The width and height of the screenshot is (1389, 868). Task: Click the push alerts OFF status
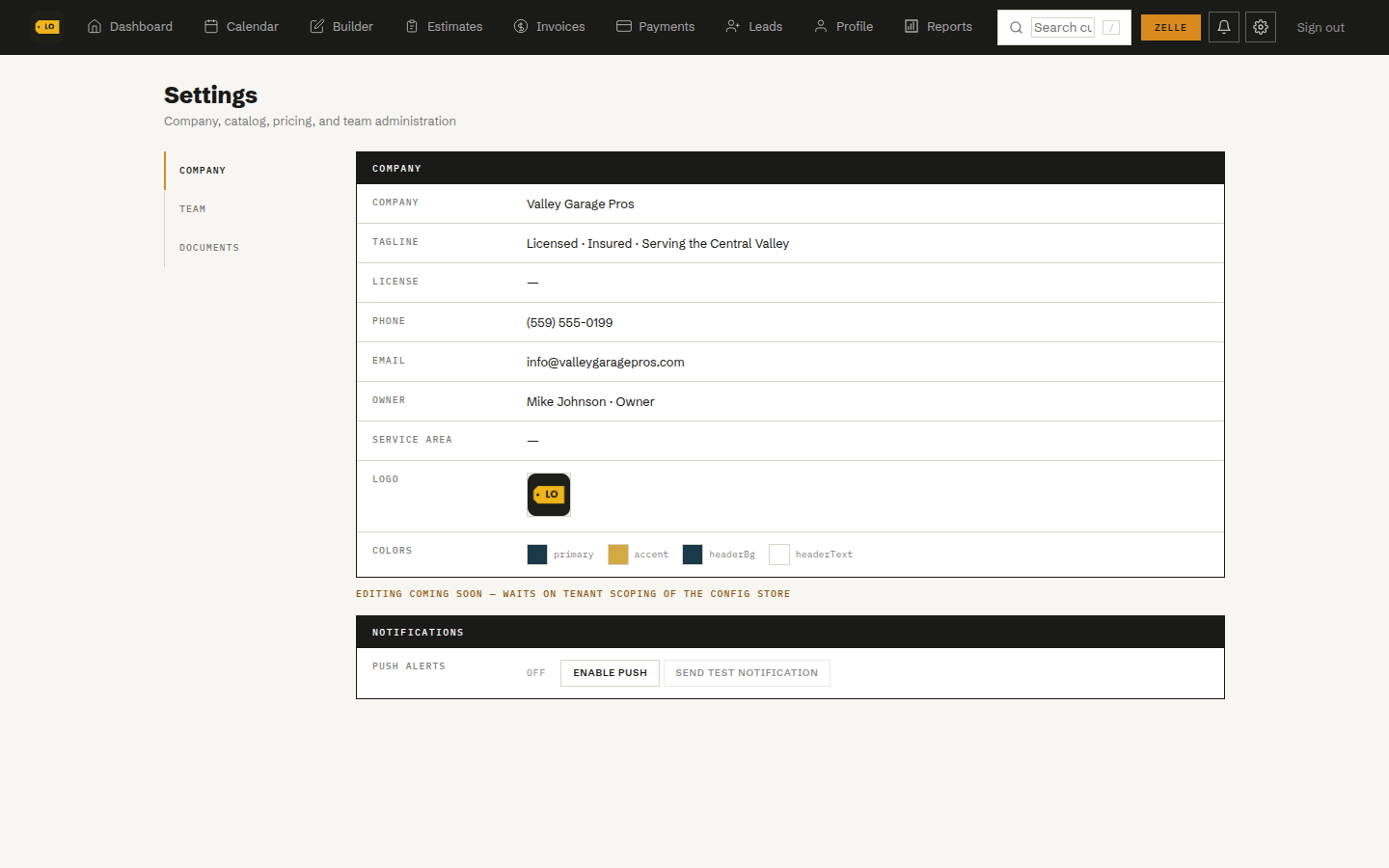(x=536, y=673)
